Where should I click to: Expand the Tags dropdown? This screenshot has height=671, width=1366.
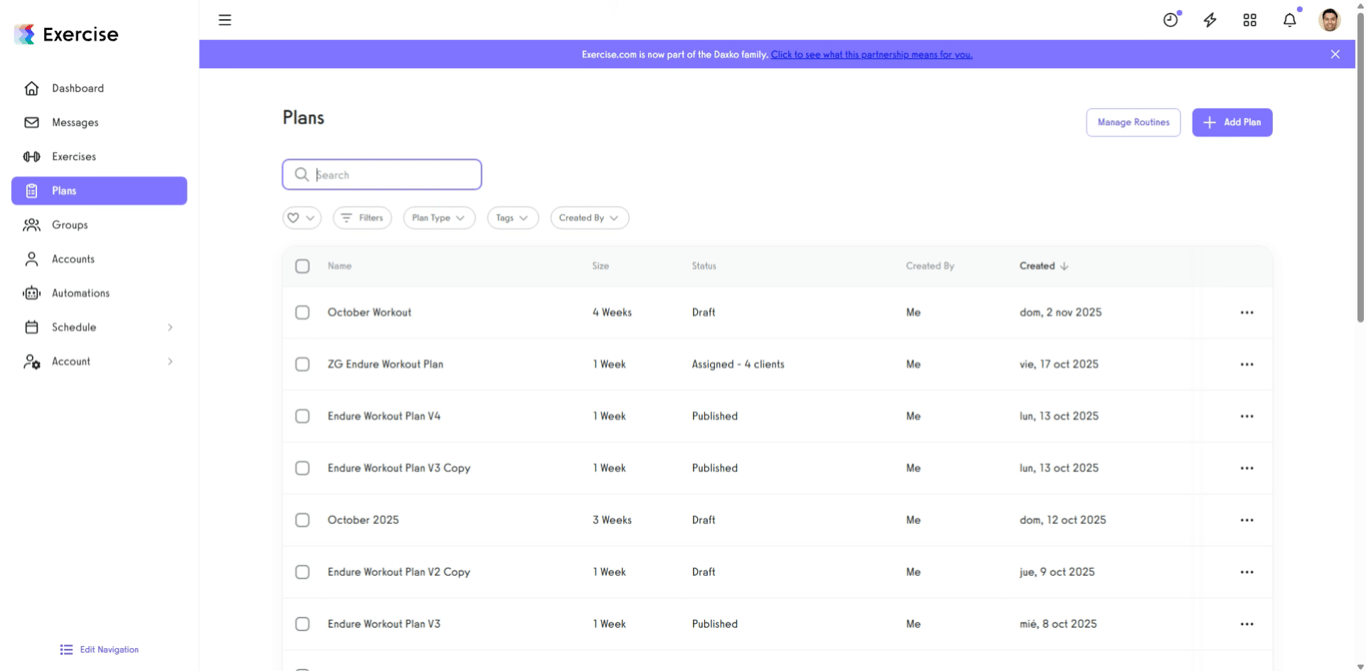click(513, 218)
